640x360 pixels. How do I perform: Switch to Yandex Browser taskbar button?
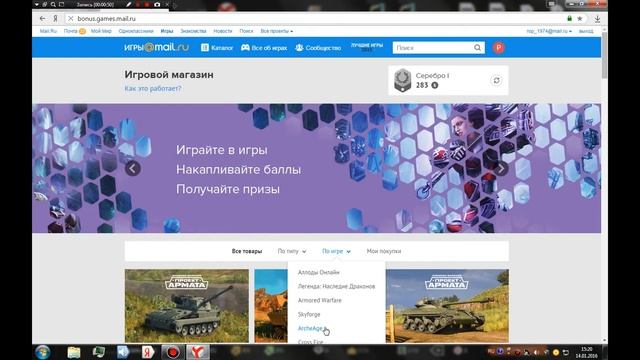tap(198, 352)
